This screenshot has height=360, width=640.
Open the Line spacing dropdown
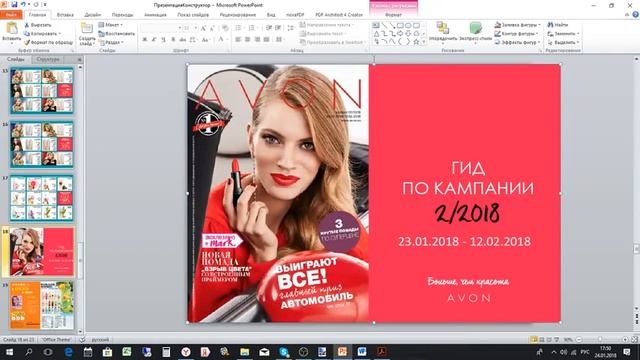click(290, 28)
